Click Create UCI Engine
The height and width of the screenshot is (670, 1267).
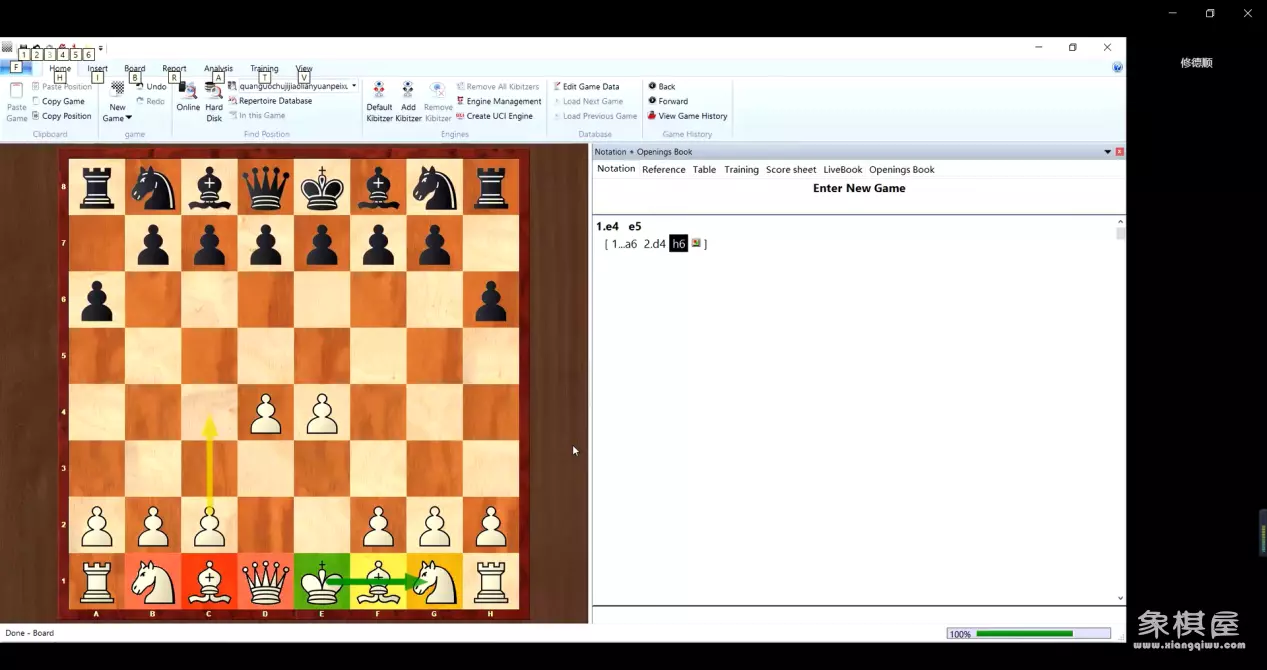tap(494, 116)
